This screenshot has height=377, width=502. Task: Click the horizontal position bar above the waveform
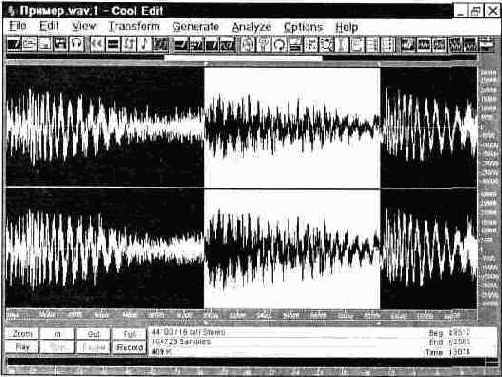(x=243, y=58)
